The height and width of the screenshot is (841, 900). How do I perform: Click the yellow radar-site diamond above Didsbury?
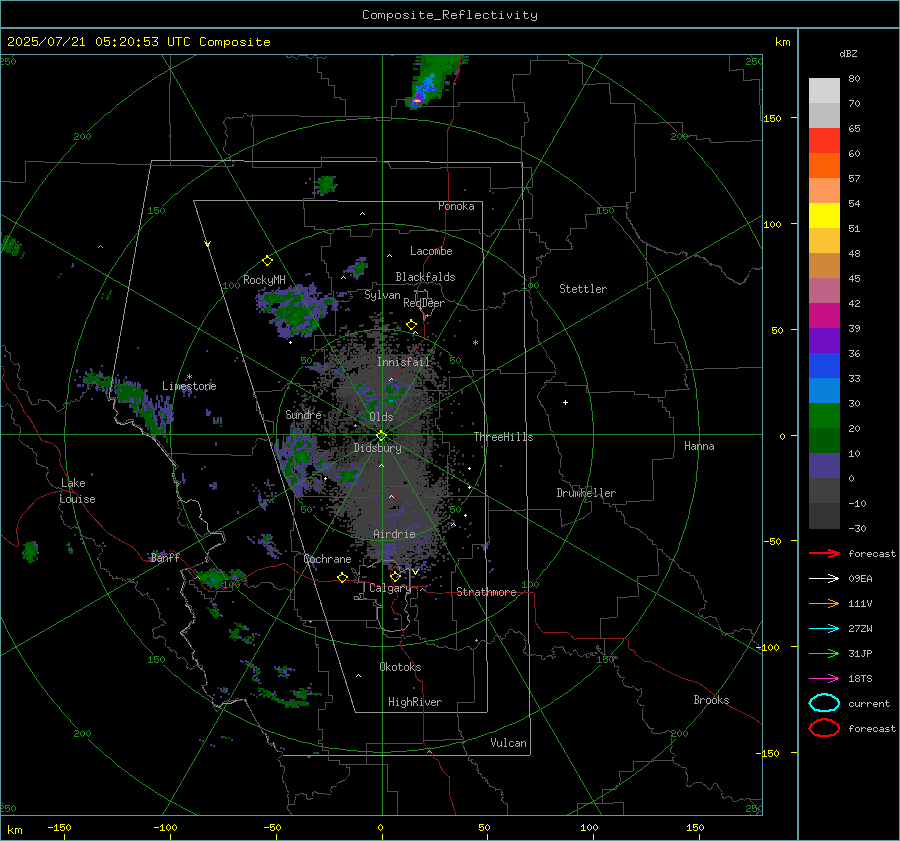click(381, 436)
